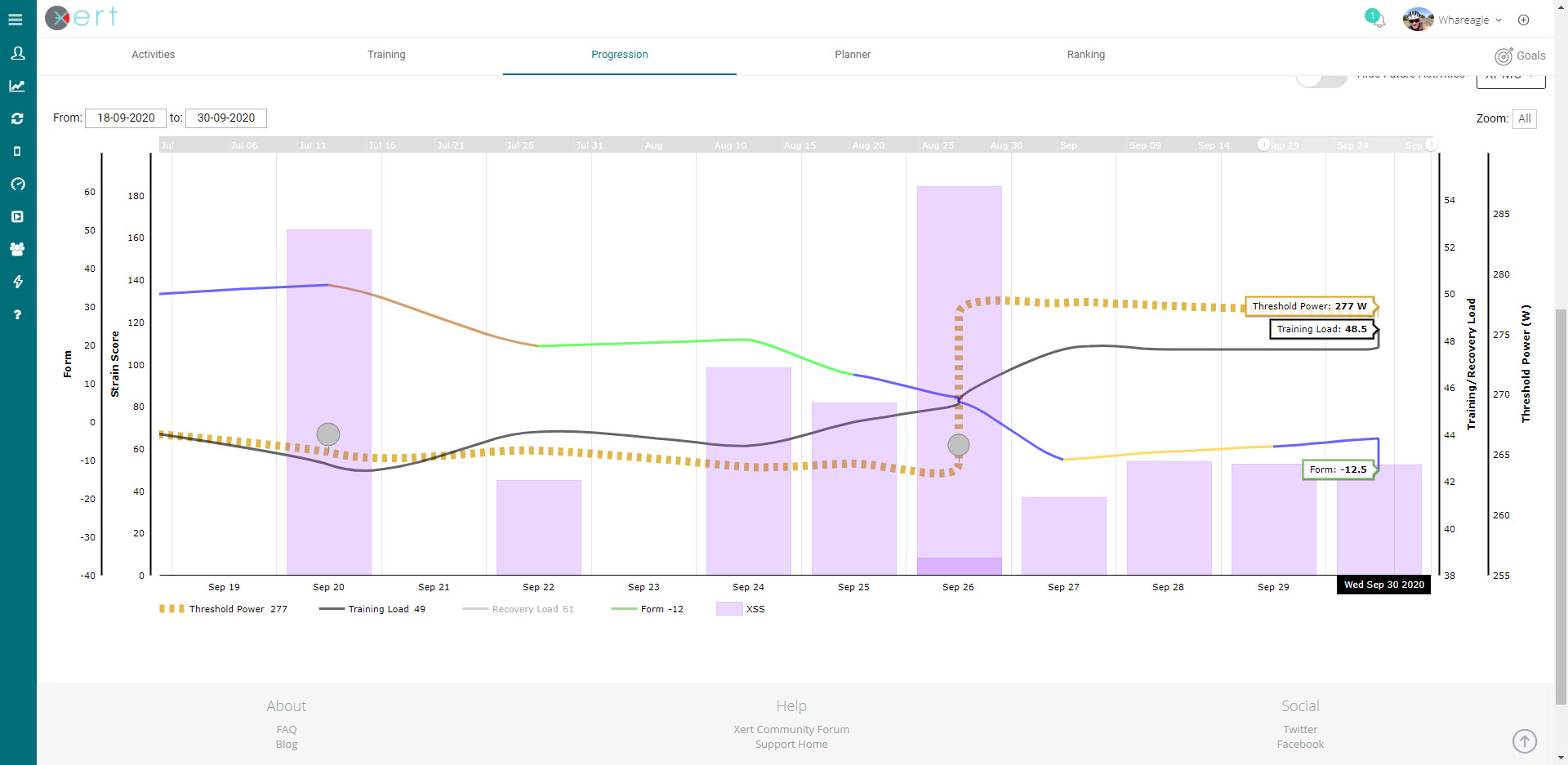Open the performance chart icon in sidebar
1568x765 pixels.
(16, 86)
